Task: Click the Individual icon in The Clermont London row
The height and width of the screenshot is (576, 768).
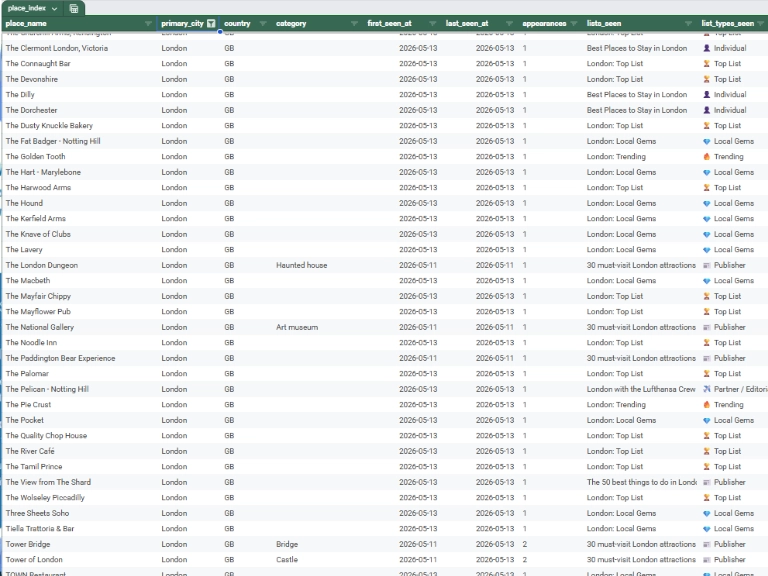Action: (706, 48)
